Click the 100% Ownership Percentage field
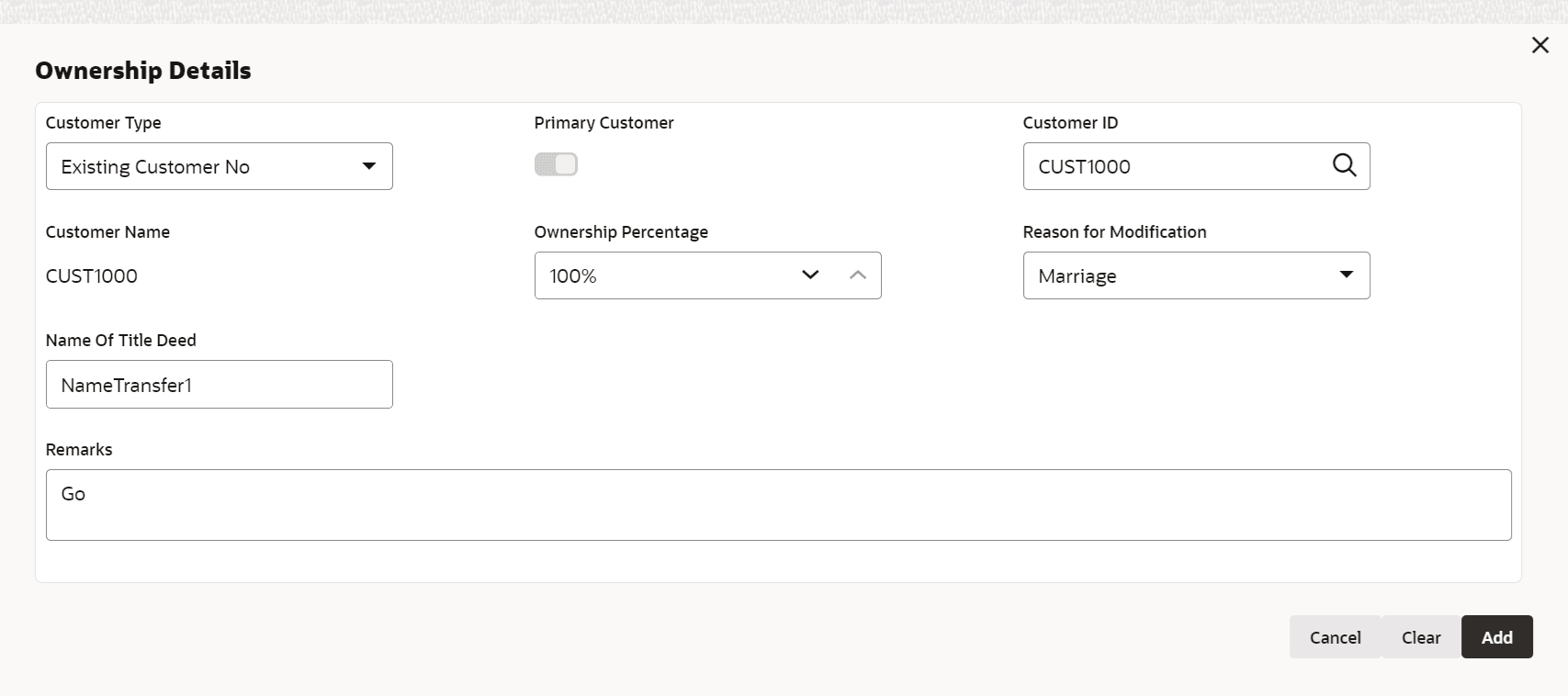1568x696 pixels. 661,275
